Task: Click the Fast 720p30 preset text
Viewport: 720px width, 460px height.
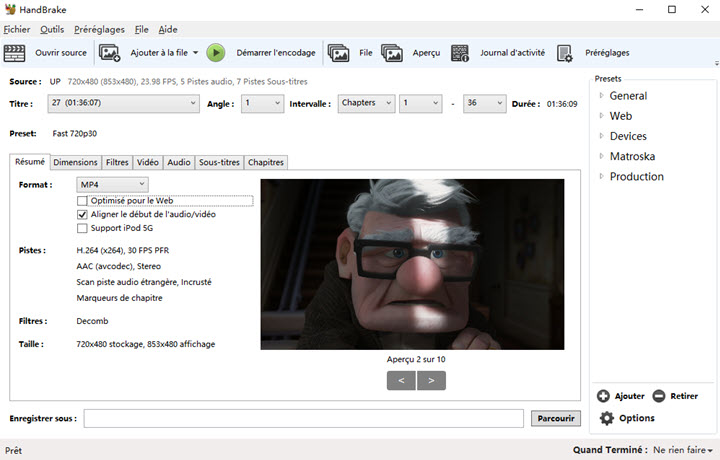Action: pos(74,134)
